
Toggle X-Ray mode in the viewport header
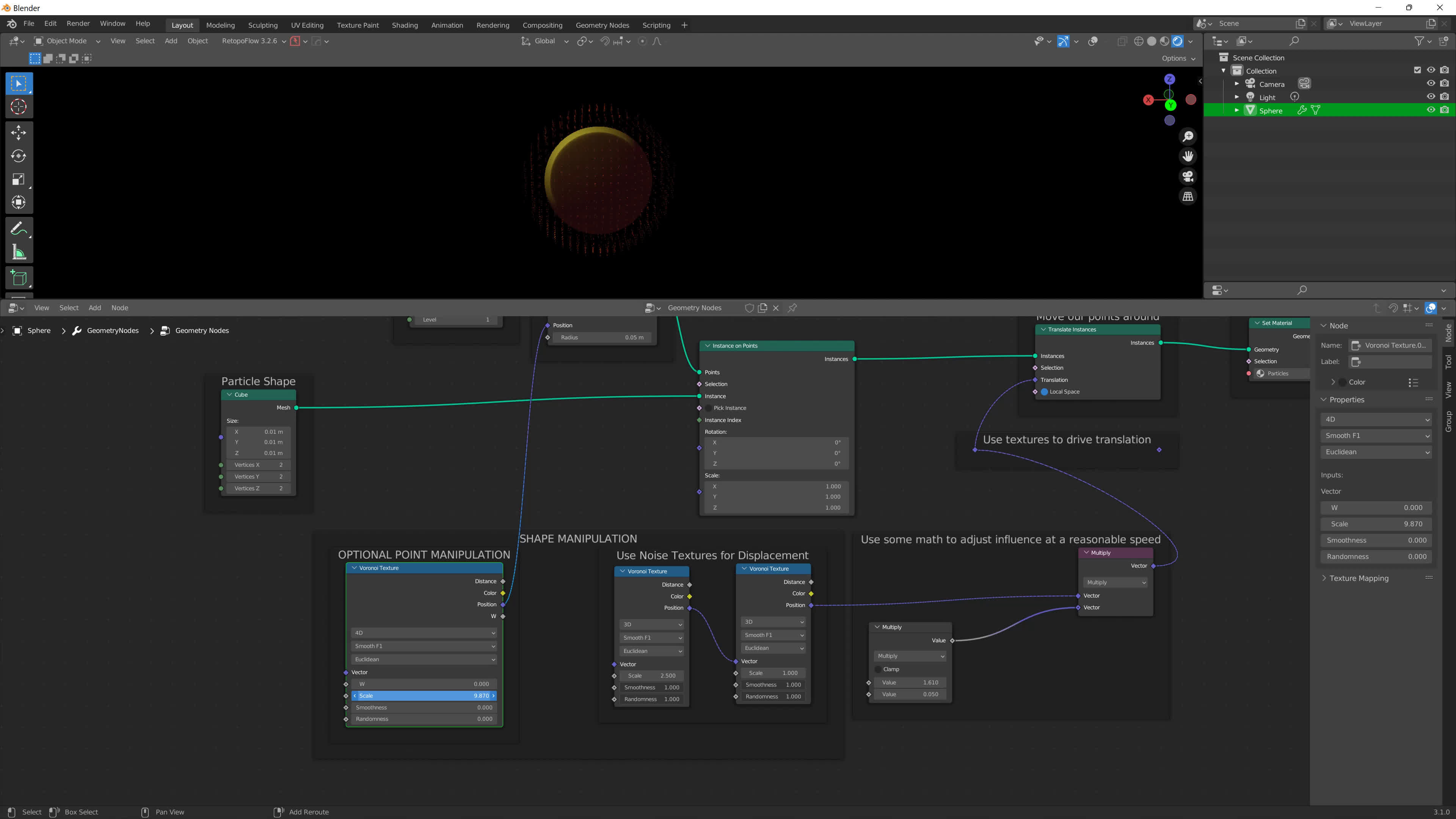1122,41
